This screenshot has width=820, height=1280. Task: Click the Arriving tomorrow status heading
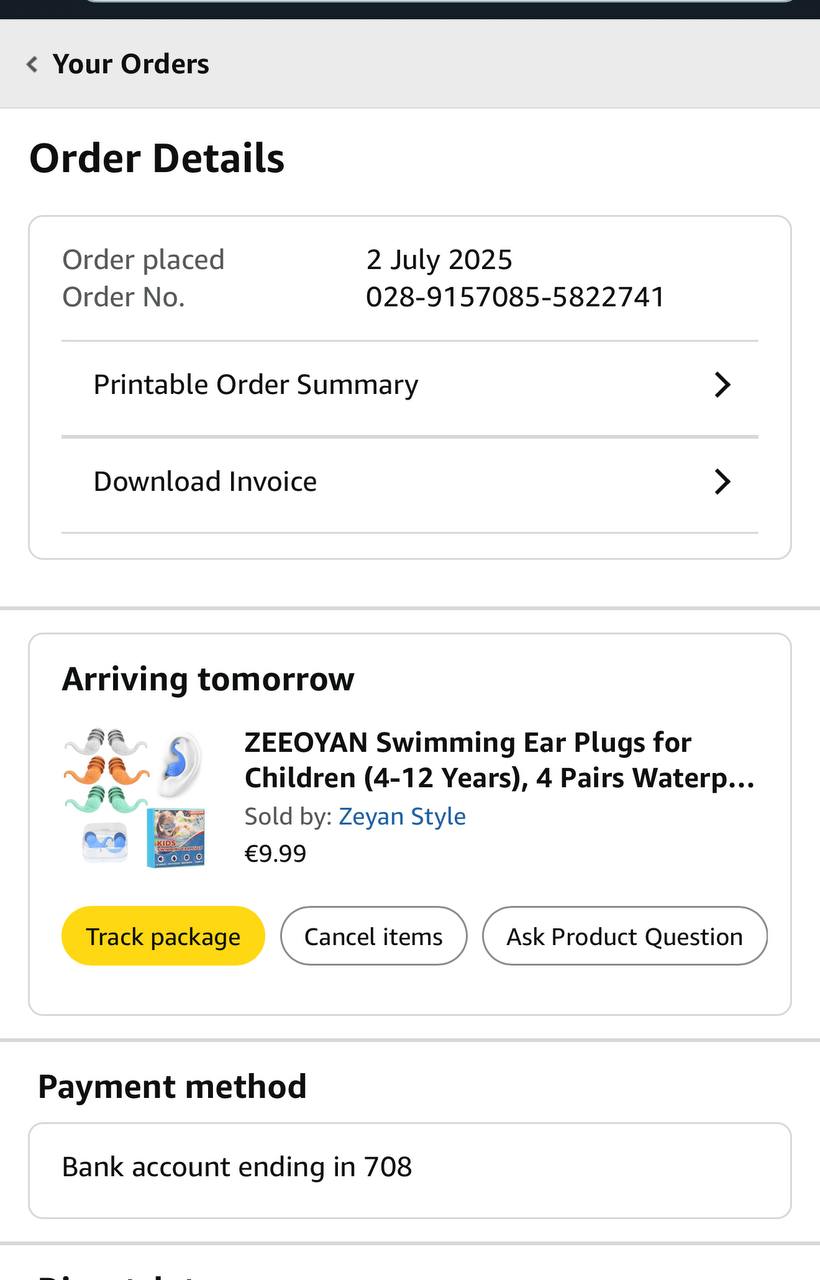coord(208,679)
